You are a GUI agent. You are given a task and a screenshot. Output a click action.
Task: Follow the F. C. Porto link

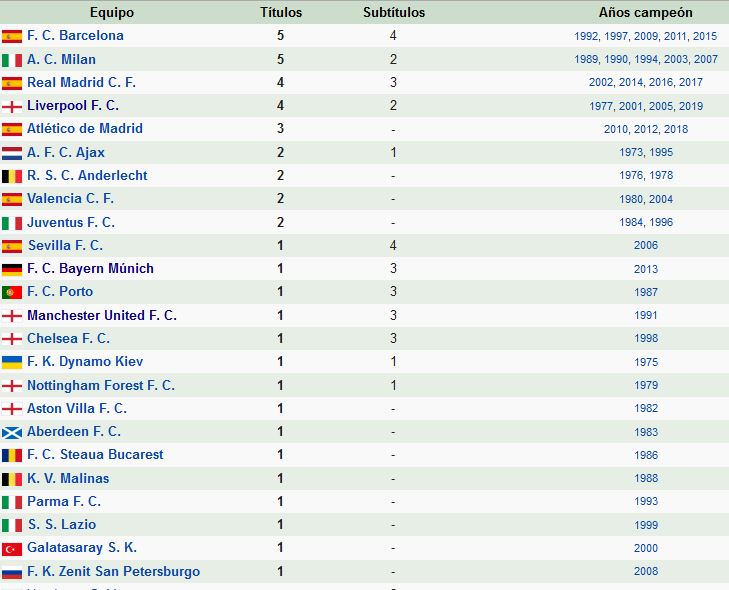click(60, 292)
